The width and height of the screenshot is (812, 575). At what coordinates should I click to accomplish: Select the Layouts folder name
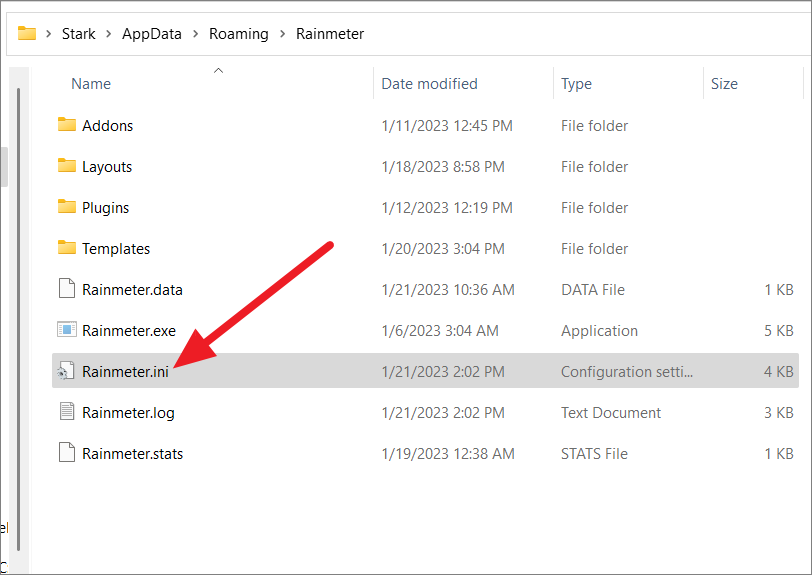107,167
